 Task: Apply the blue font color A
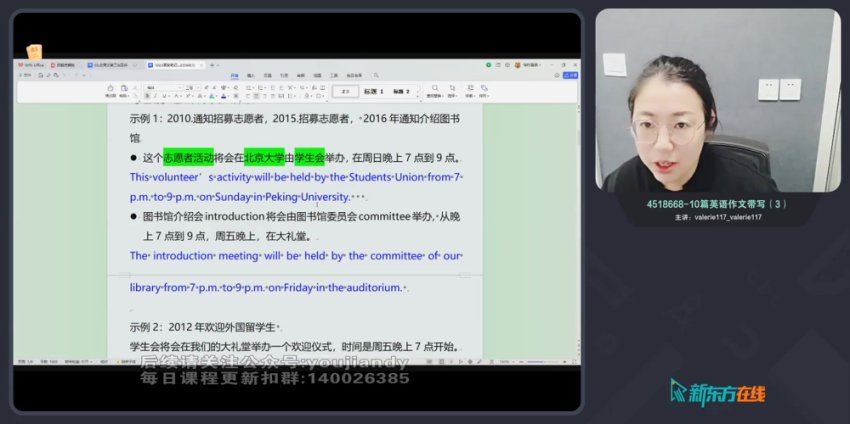(x=223, y=95)
